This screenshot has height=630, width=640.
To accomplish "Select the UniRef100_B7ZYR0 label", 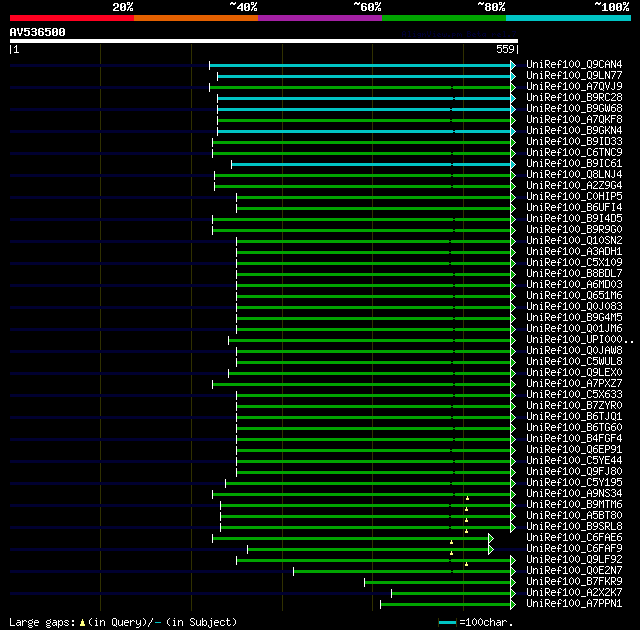I will [x=574, y=406].
